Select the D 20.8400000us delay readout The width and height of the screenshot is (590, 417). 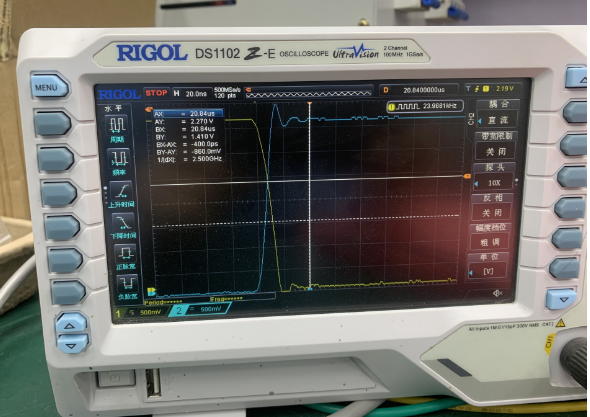point(419,90)
